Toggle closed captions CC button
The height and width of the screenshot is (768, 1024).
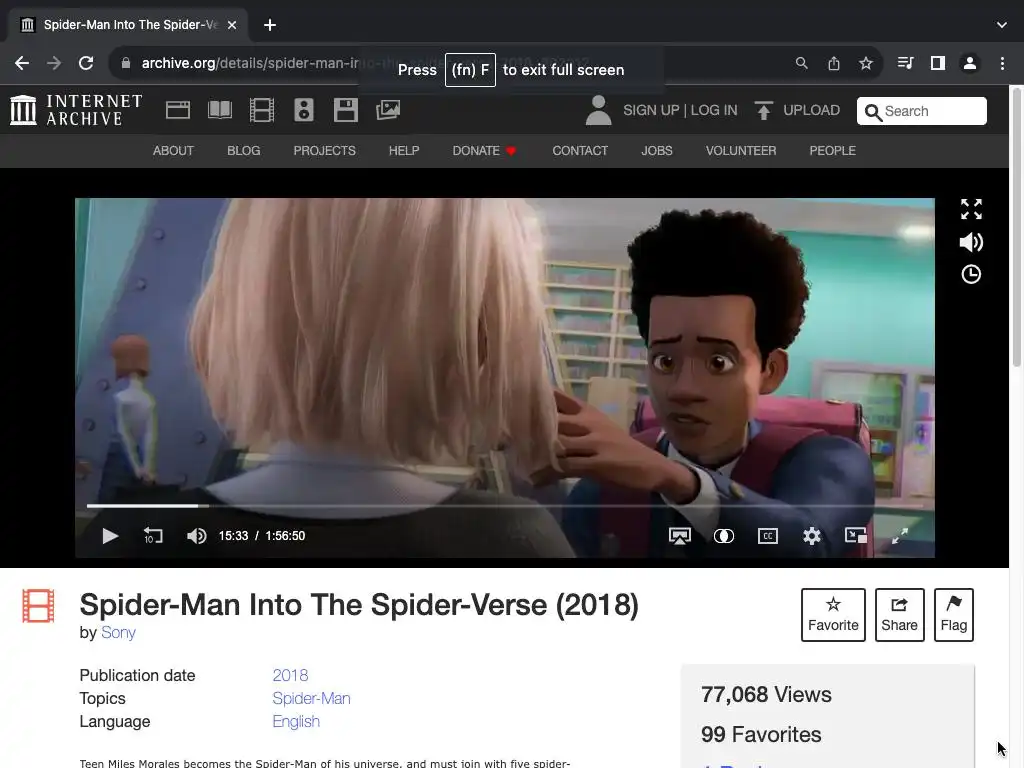point(767,536)
